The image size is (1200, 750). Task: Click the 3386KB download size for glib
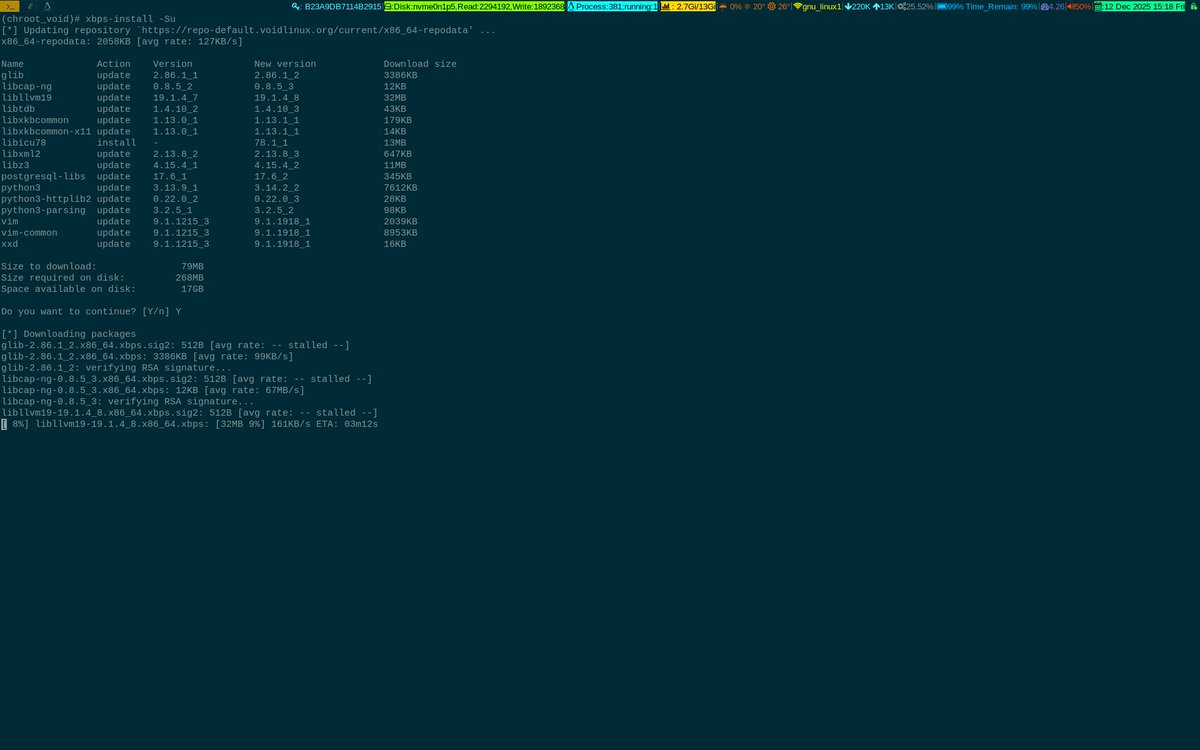[x=403, y=75]
